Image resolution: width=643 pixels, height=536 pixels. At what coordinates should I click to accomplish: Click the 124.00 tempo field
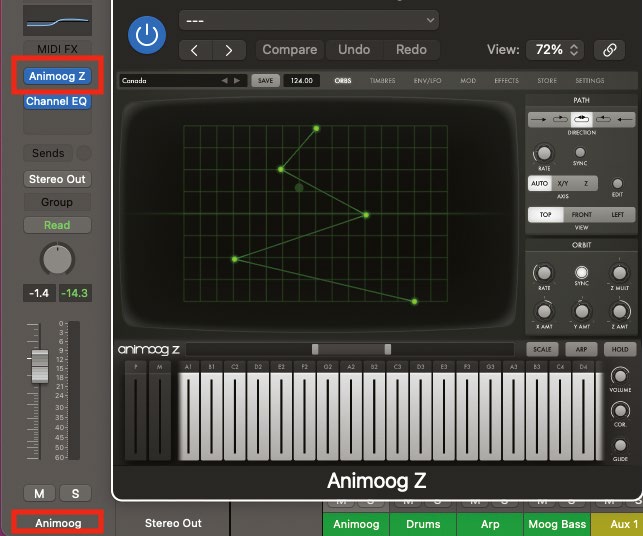click(301, 81)
